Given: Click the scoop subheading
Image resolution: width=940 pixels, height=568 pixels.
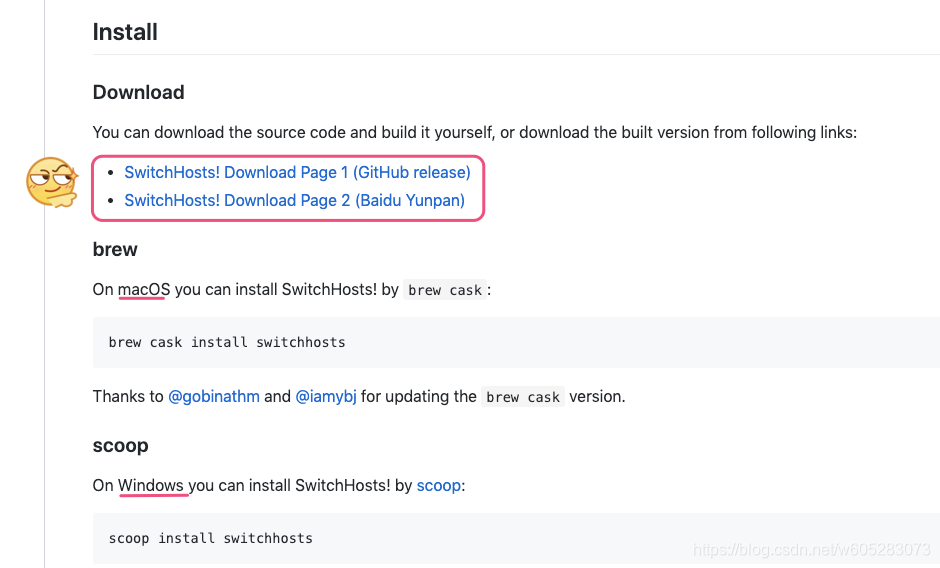Looking at the screenshot, I should click(x=120, y=446).
